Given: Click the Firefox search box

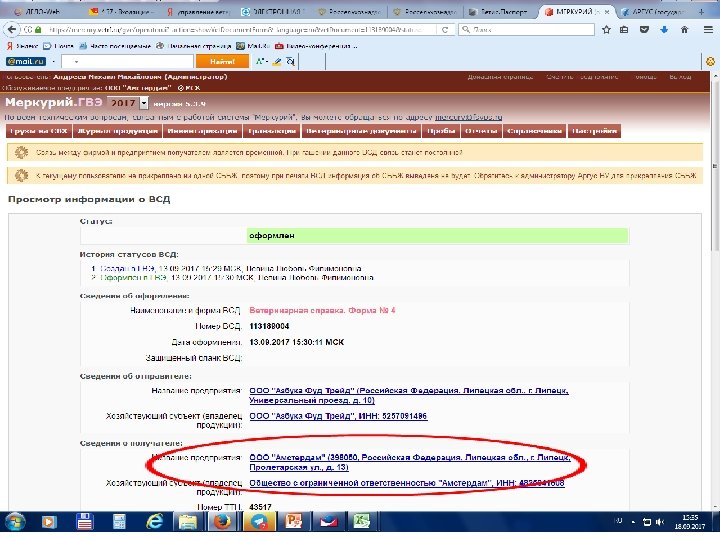Looking at the screenshot, I should (x=526, y=29).
